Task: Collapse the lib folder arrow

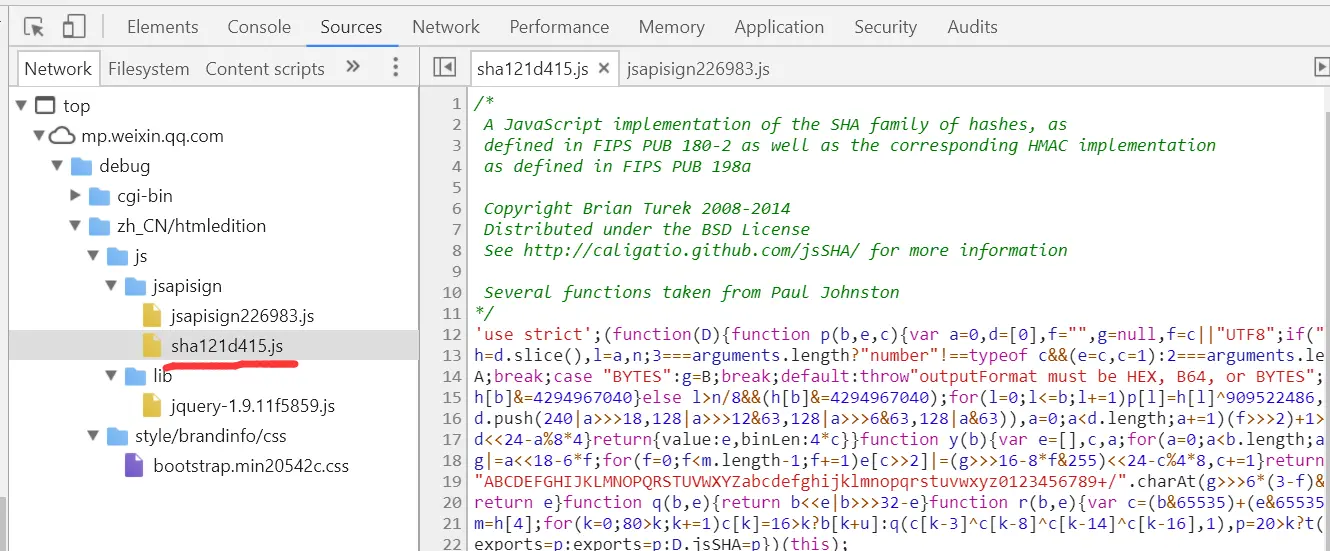Action: (x=112, y=376)
